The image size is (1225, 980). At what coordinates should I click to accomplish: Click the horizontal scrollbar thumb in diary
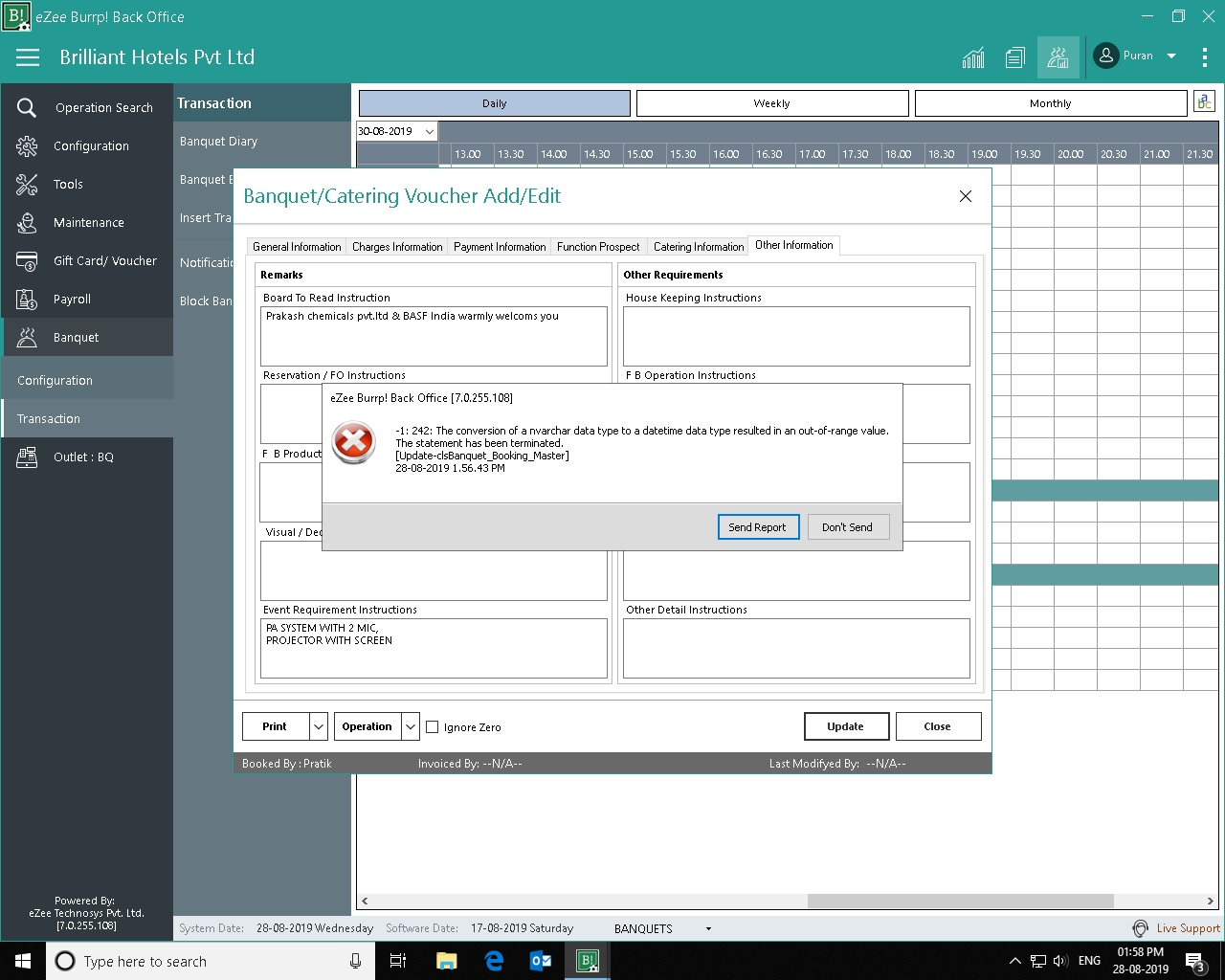(961, 901)
